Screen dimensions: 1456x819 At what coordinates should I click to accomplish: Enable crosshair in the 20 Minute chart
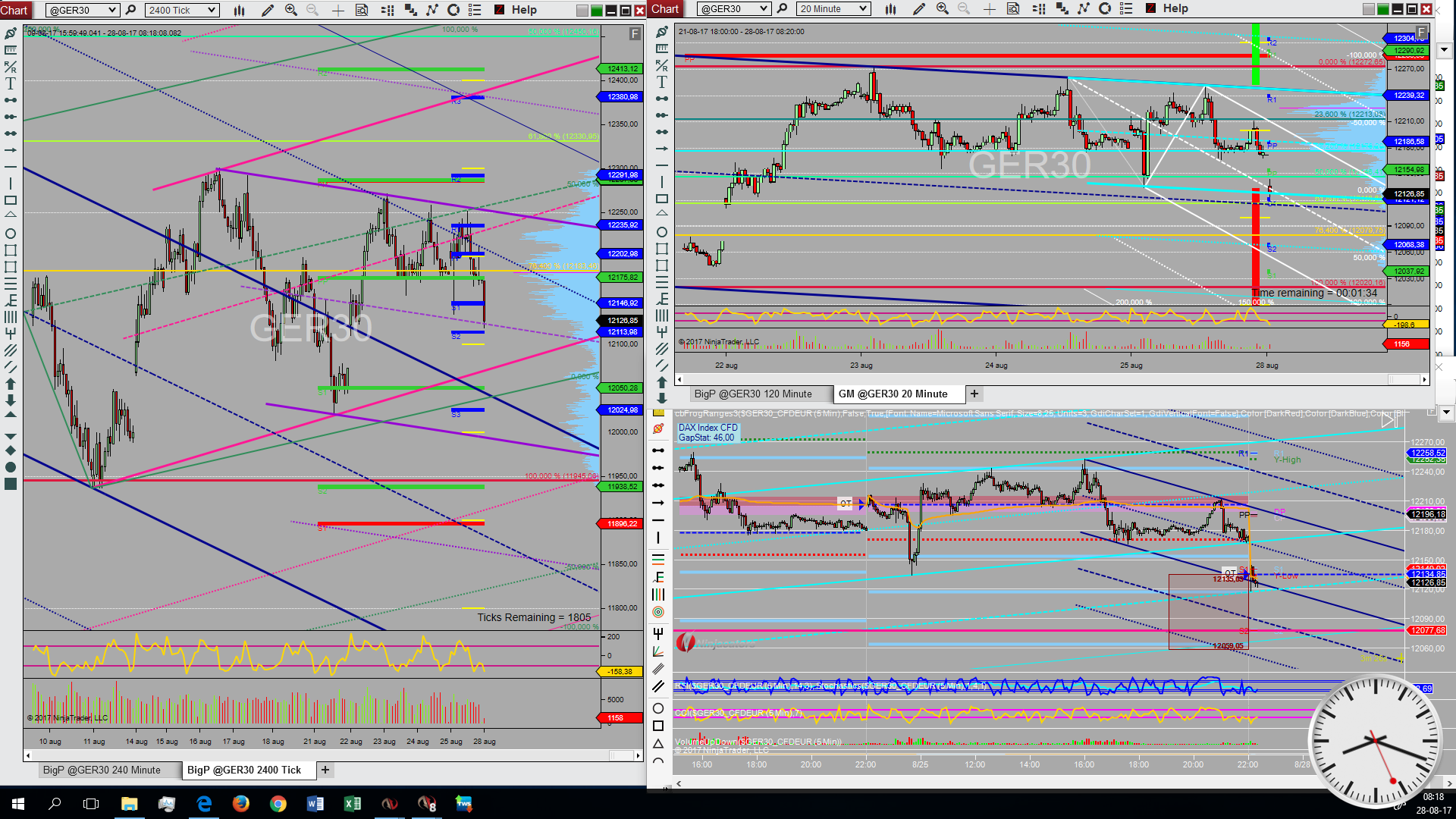tap(990, 9)
